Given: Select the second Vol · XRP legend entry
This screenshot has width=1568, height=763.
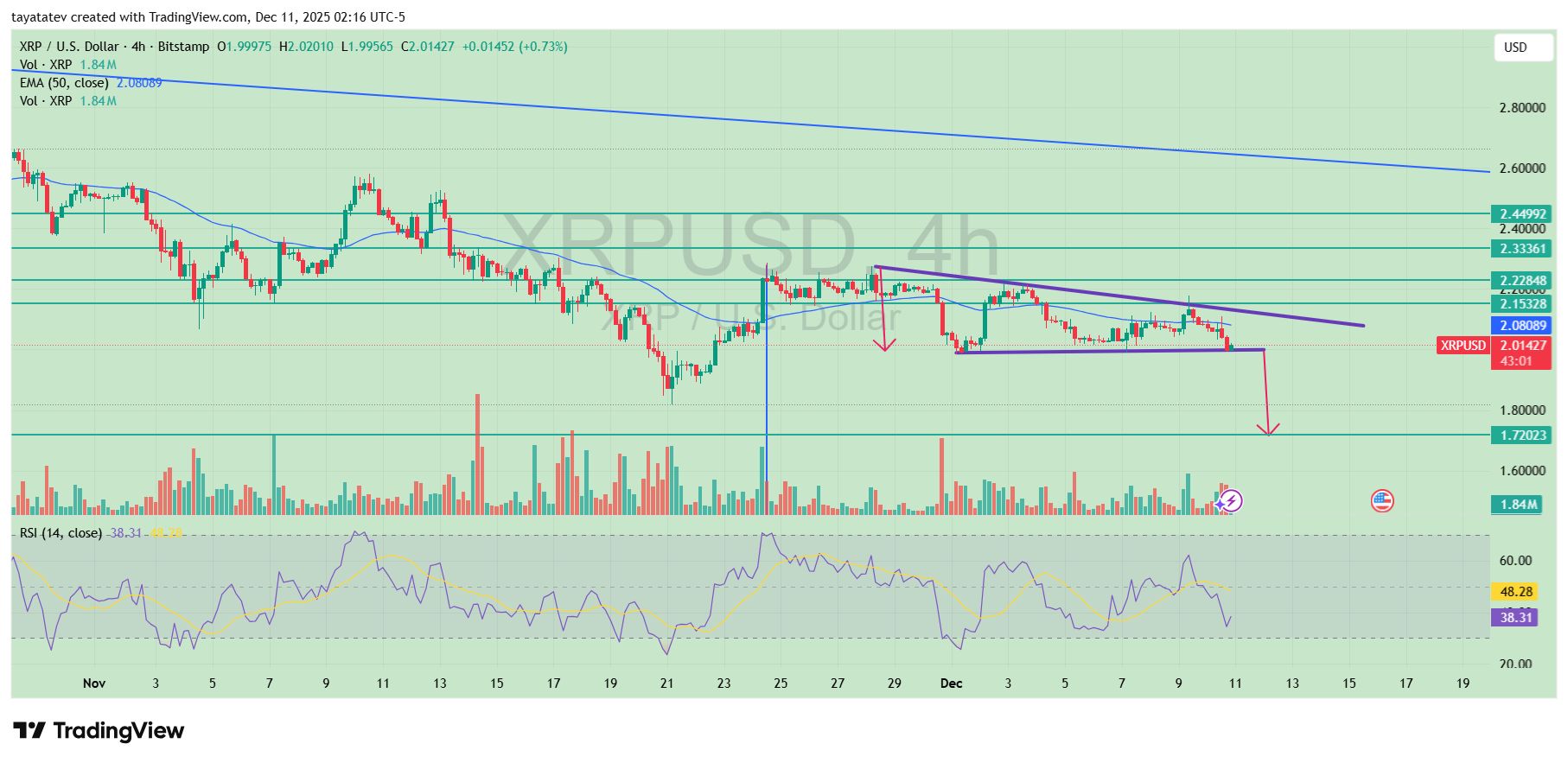Looking at the screenshot, I should click(x=46, y=101).
